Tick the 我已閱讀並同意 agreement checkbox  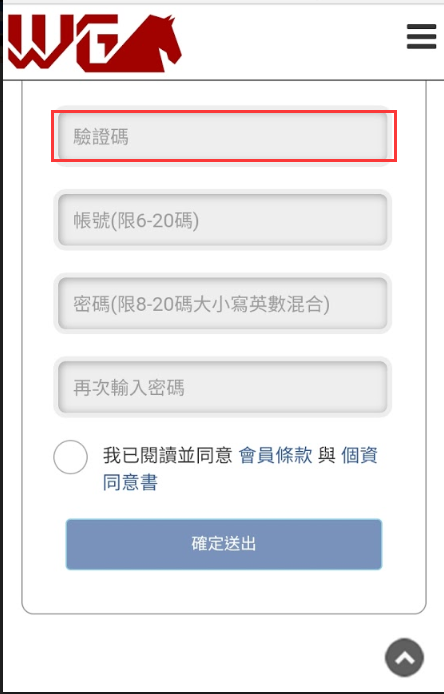click(x=70, y=457)
